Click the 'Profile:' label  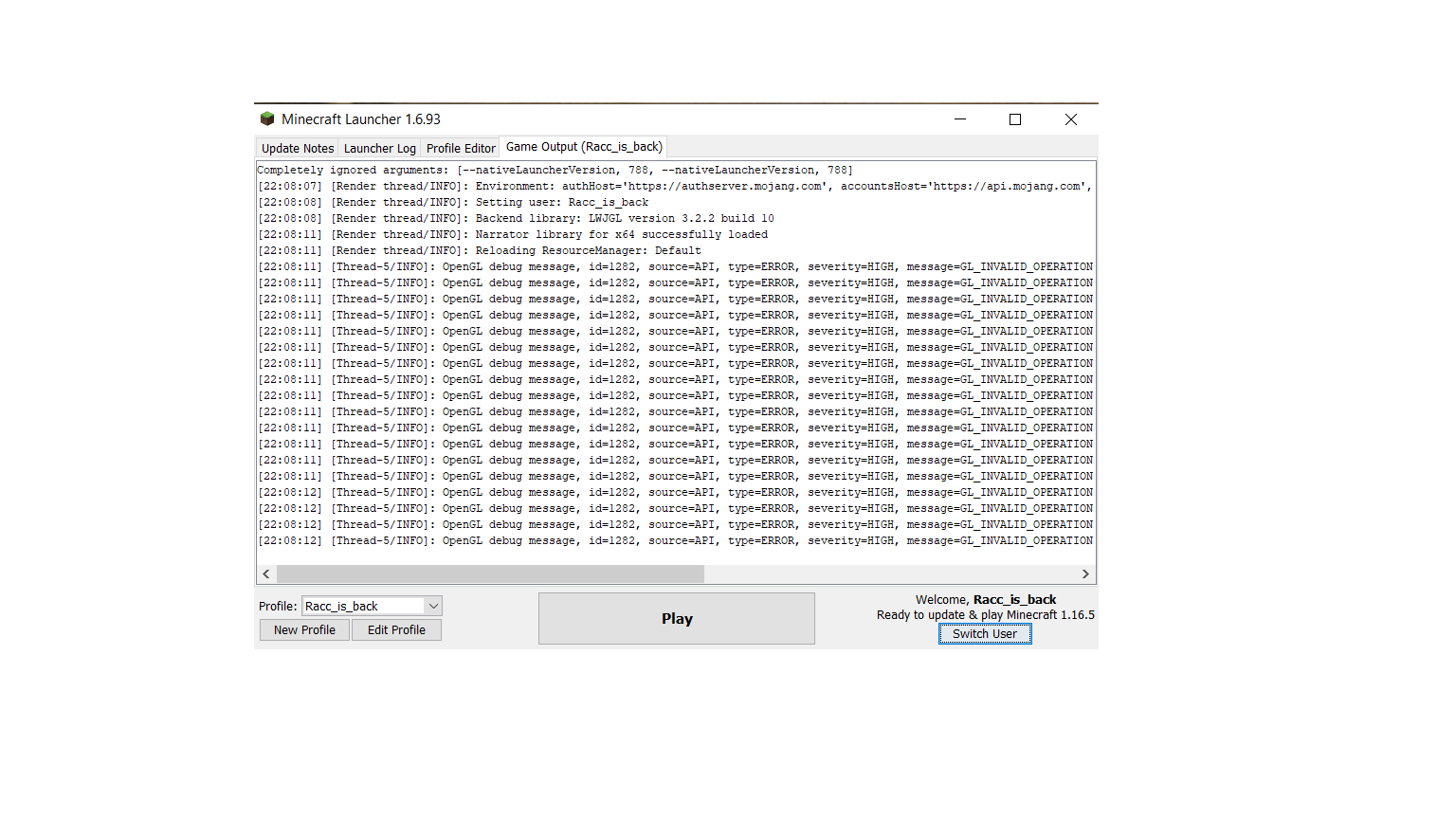[278, 607]
